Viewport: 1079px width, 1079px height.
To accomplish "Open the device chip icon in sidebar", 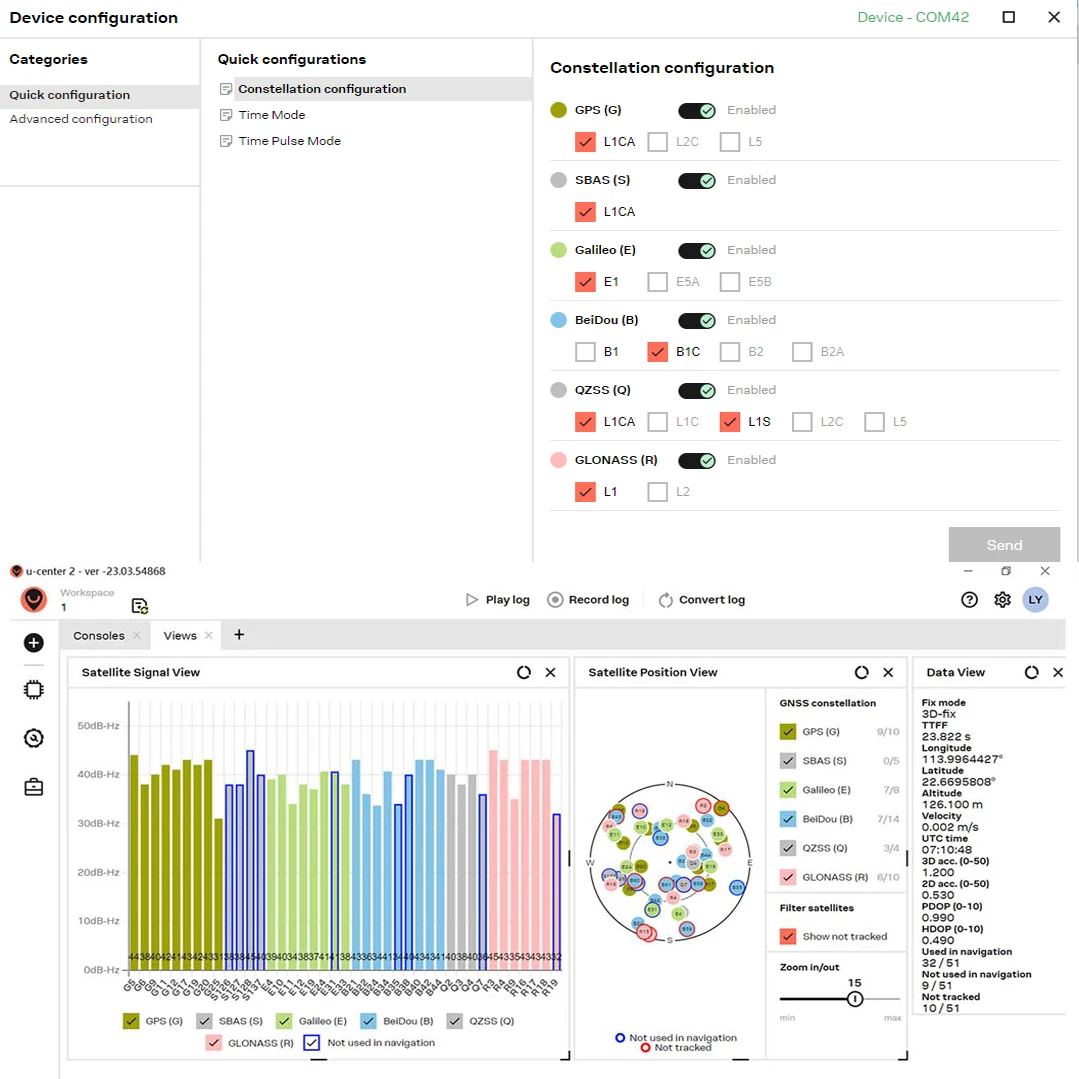I will [33, 689].
